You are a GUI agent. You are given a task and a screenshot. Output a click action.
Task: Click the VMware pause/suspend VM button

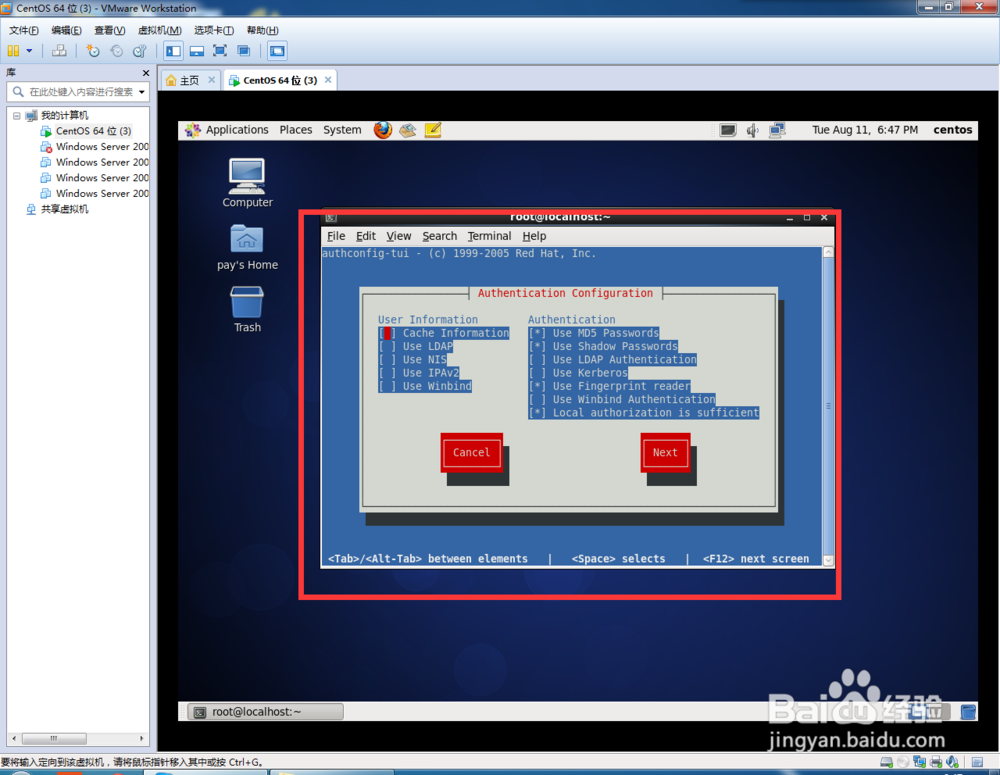(13, 51)
